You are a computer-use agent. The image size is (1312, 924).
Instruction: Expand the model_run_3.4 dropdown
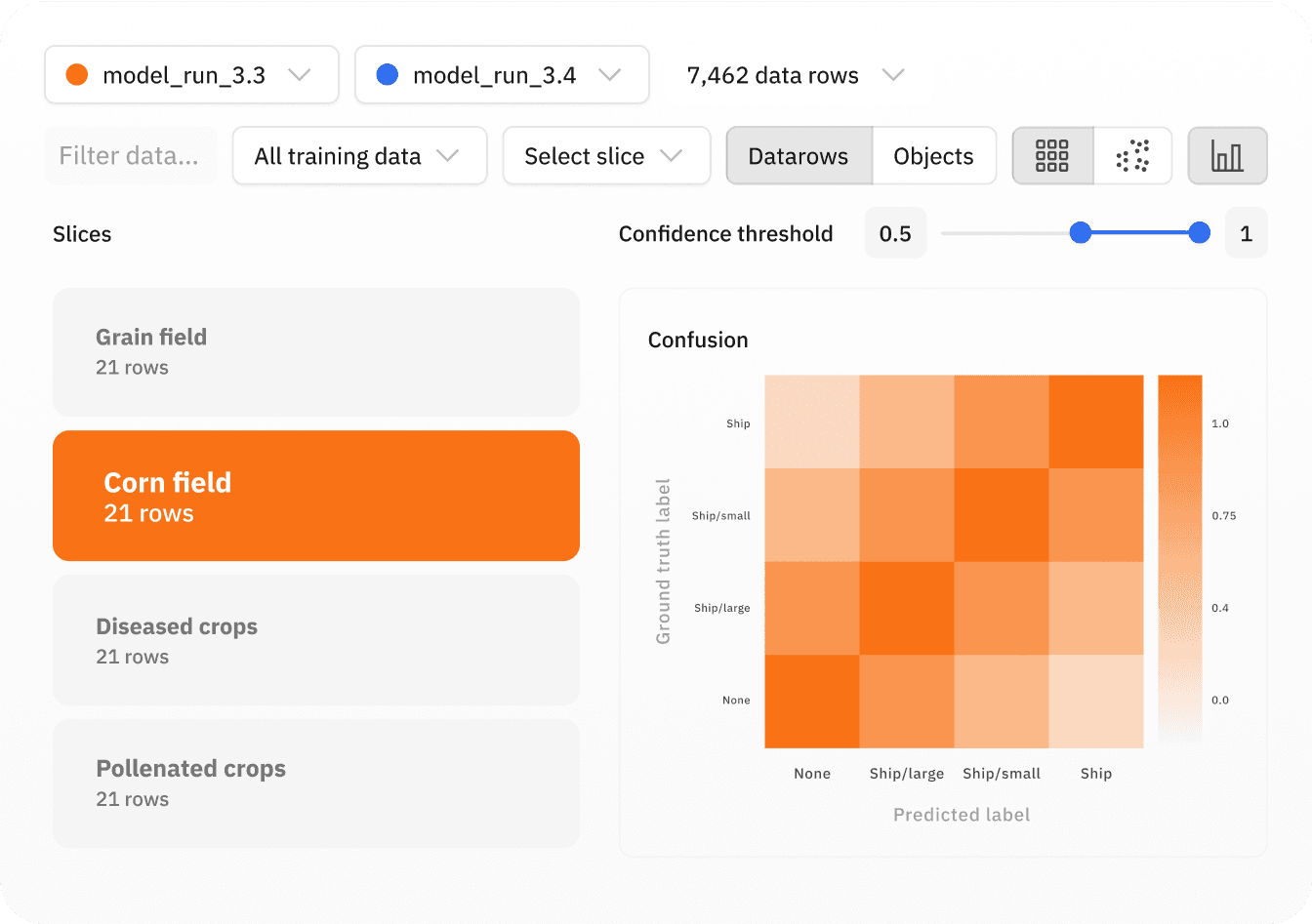click(609, 75)
